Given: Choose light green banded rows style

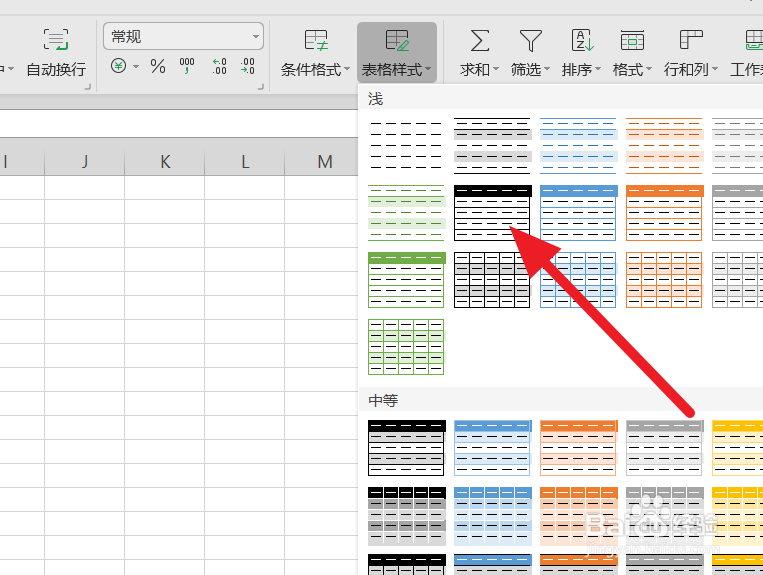Looking at the screenshot, I should [406, 213].
